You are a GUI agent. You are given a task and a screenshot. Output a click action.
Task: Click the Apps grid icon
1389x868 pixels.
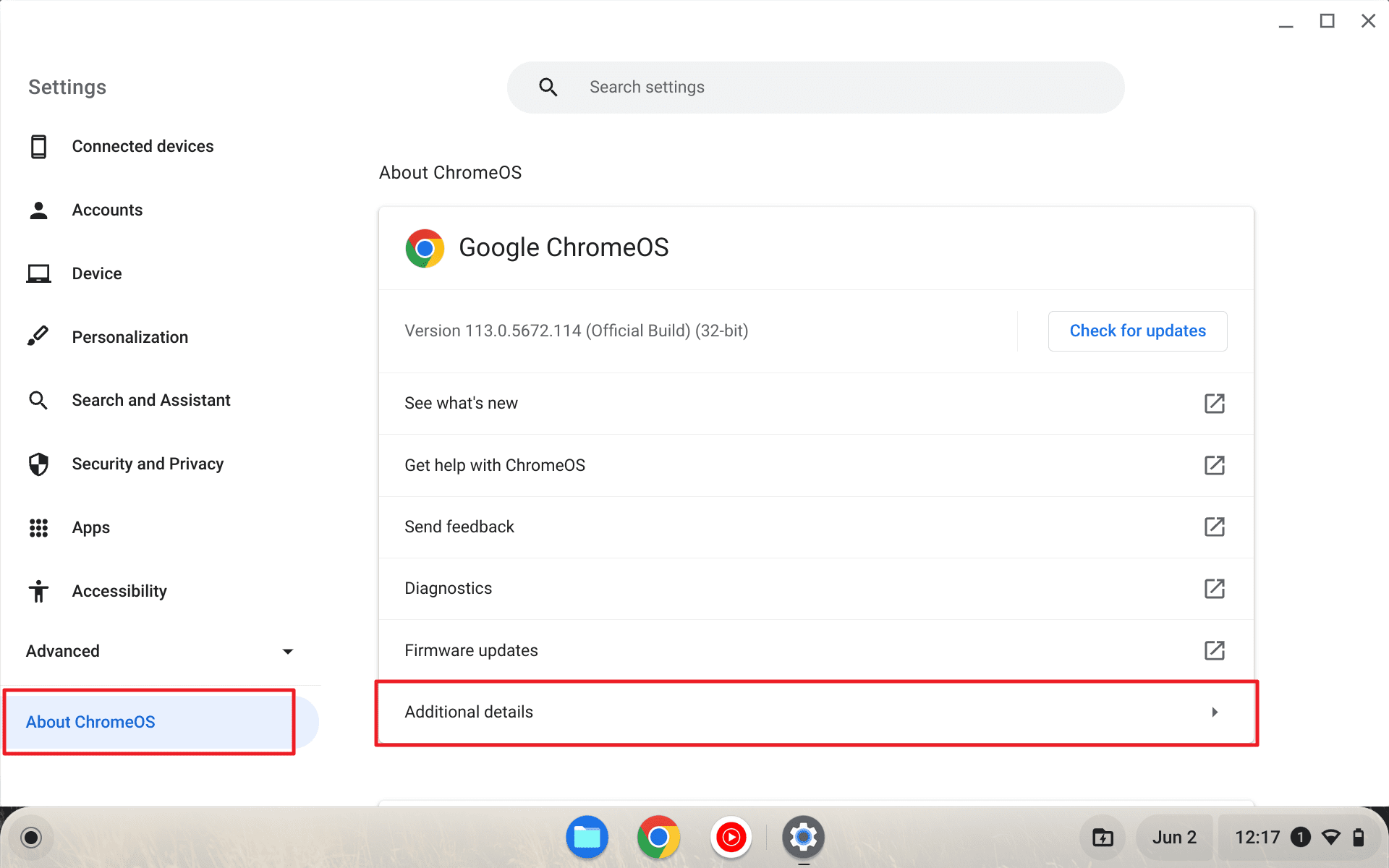click(38, 527)
